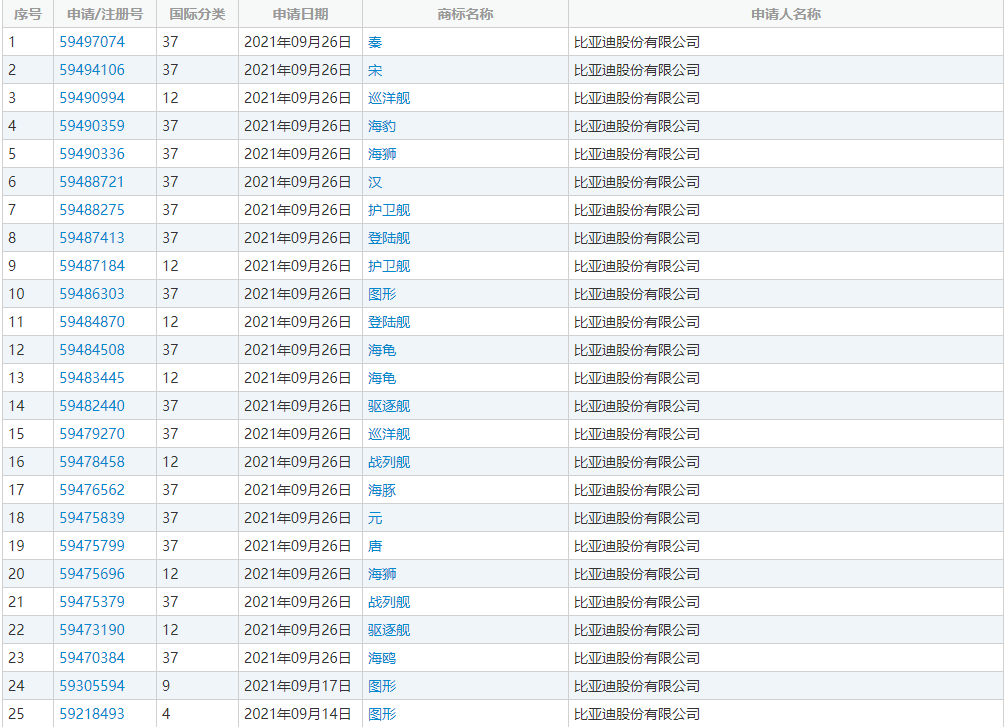Click trademark 海鸥 in row 23
This screenshot has width=1005, height=727.
382,658
